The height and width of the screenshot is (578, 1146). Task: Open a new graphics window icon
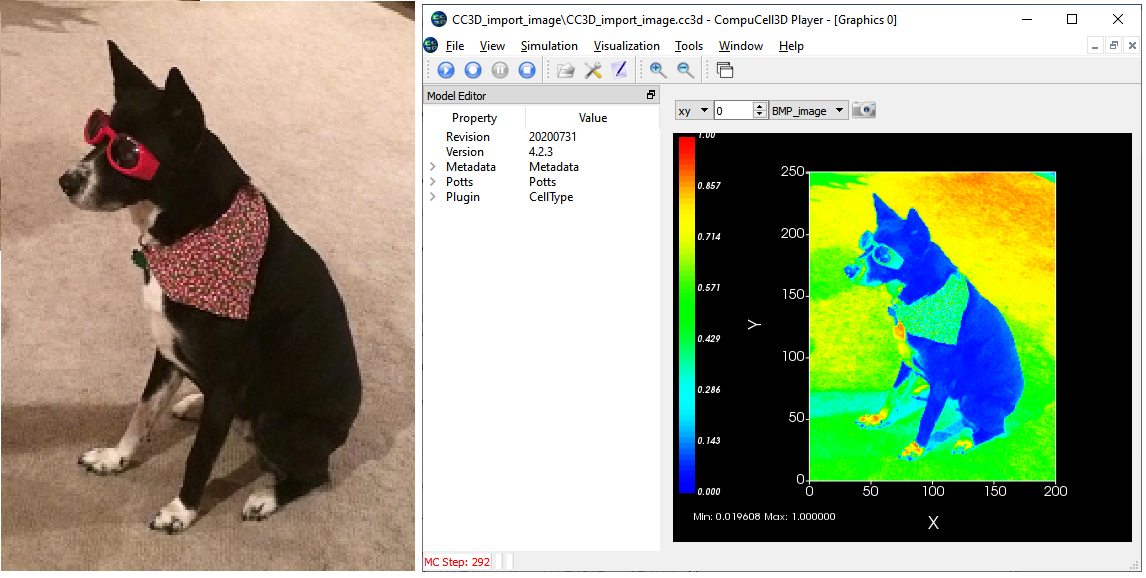coord(725,70)
